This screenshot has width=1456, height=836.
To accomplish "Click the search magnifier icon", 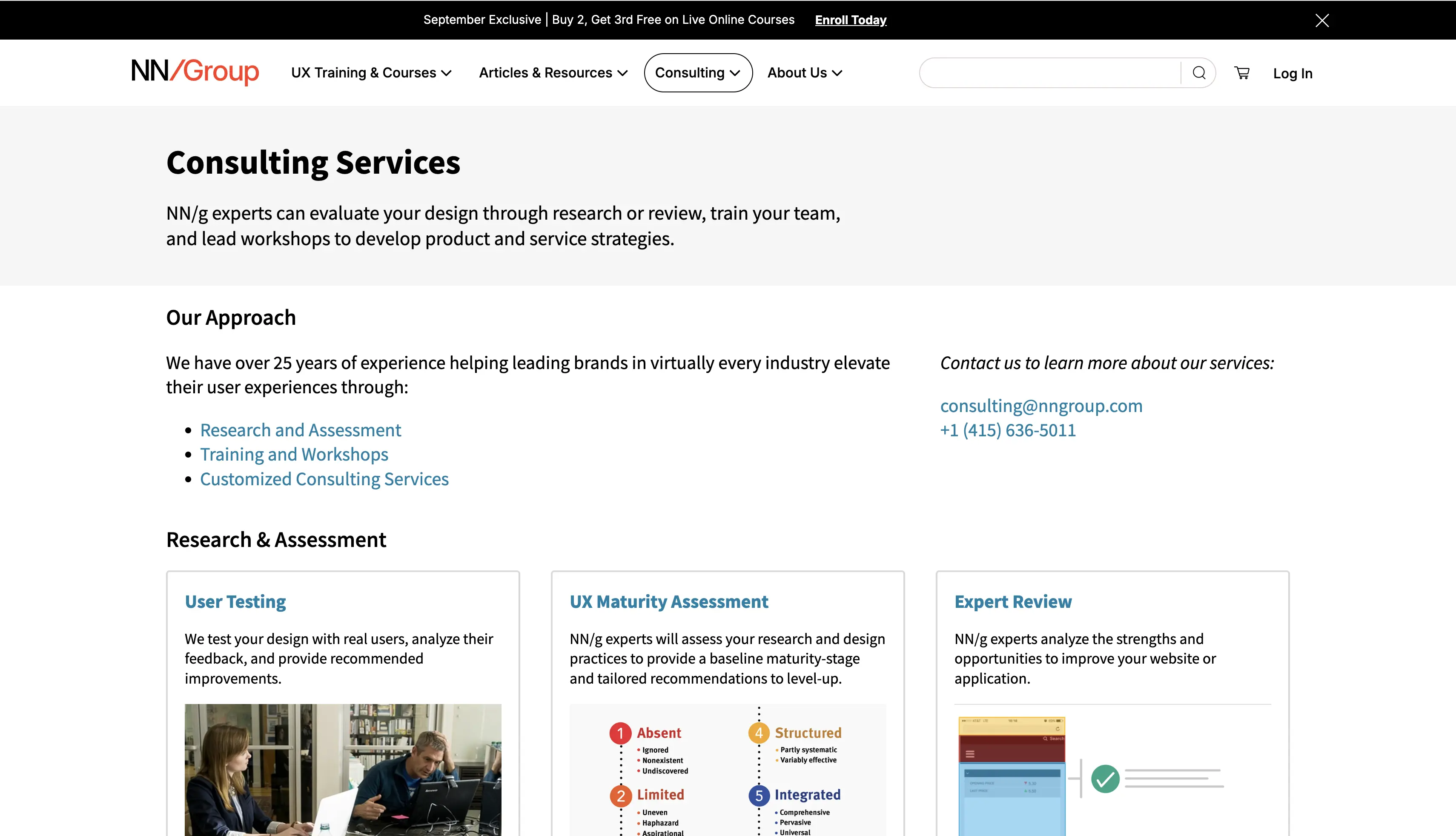I will 1199,73.
